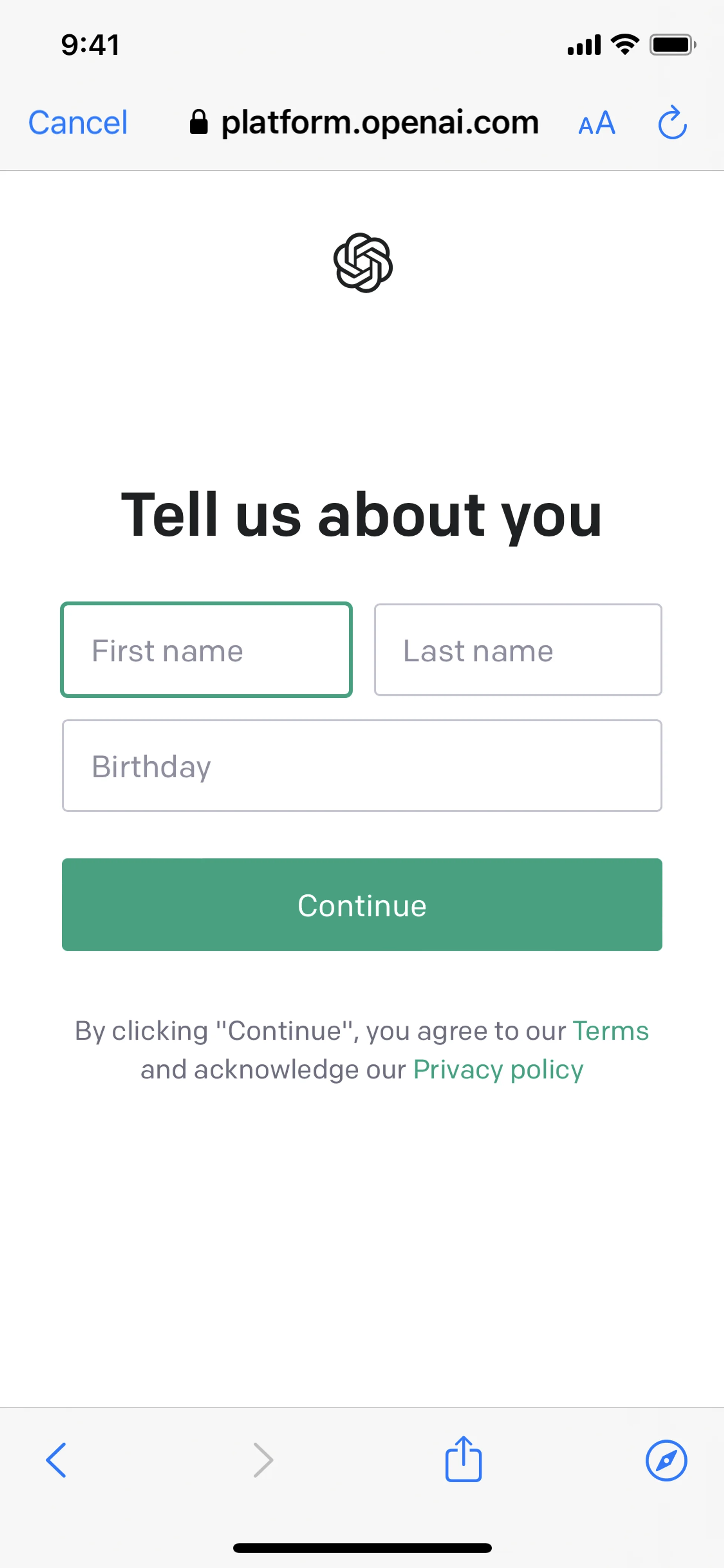Click the OpenAI logo

363,263
